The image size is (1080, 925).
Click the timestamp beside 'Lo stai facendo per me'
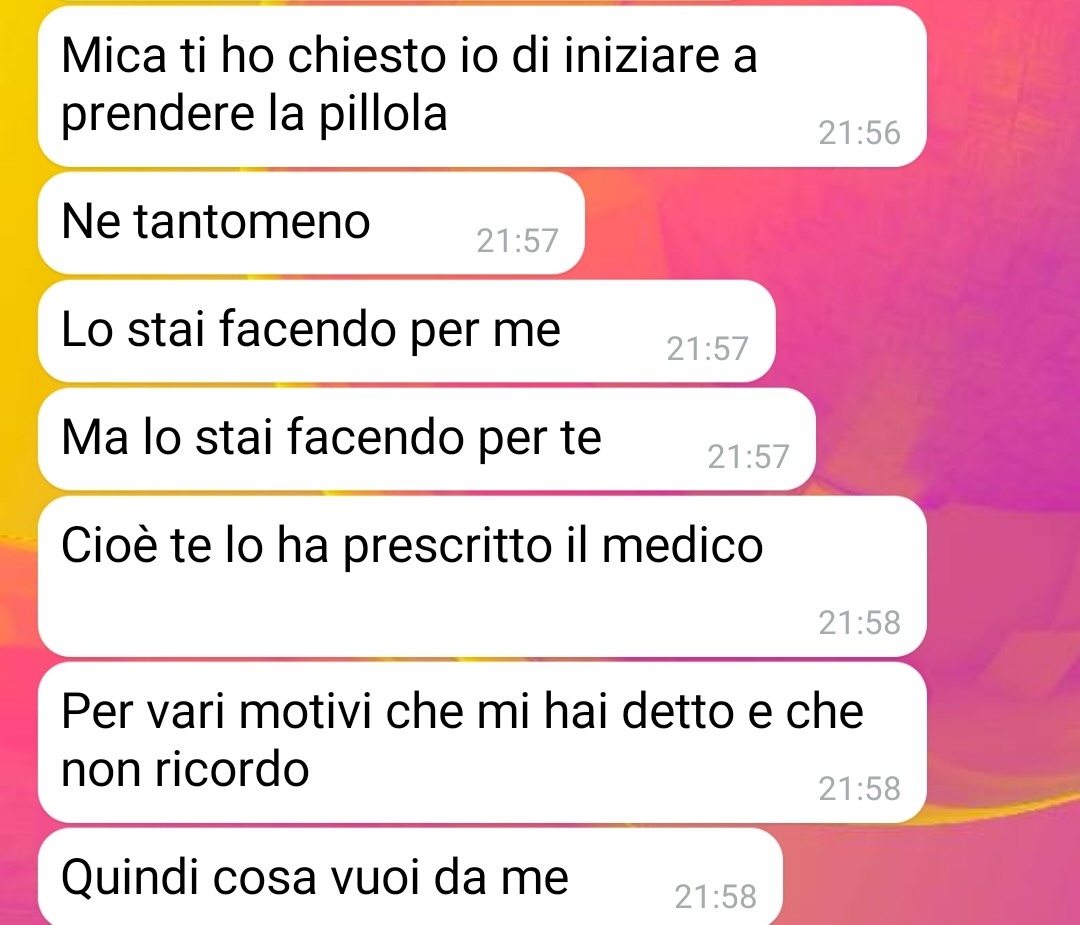click(x=707, y=349)
